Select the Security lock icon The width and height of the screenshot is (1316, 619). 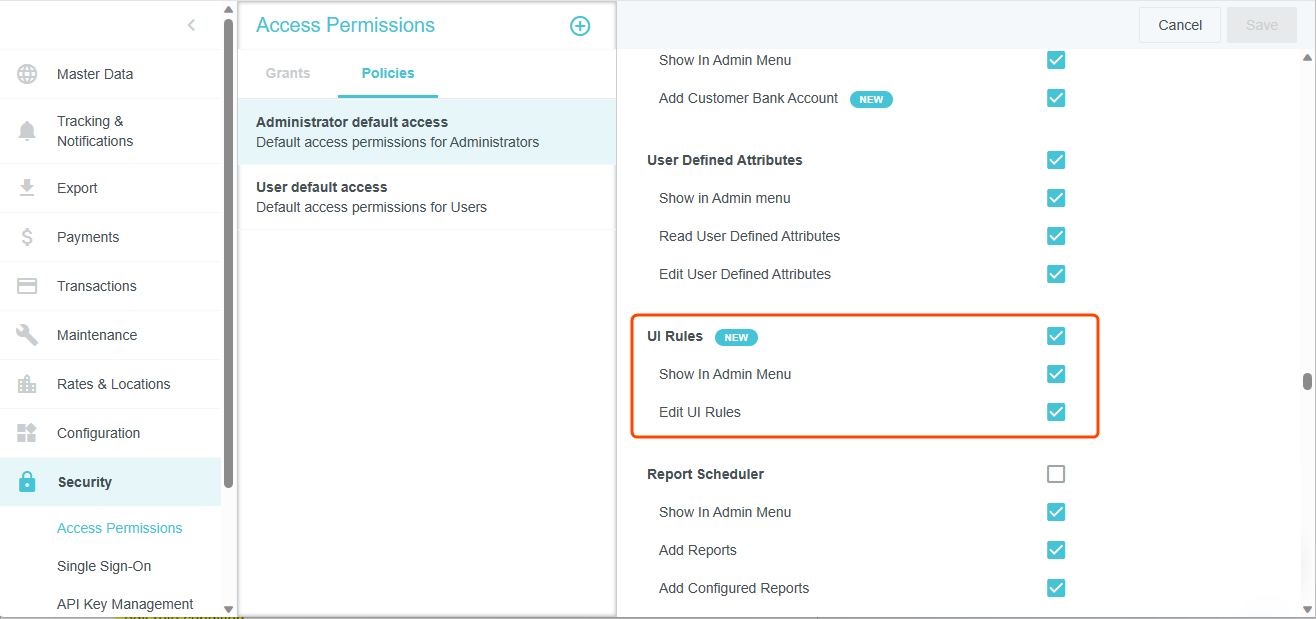26,481
